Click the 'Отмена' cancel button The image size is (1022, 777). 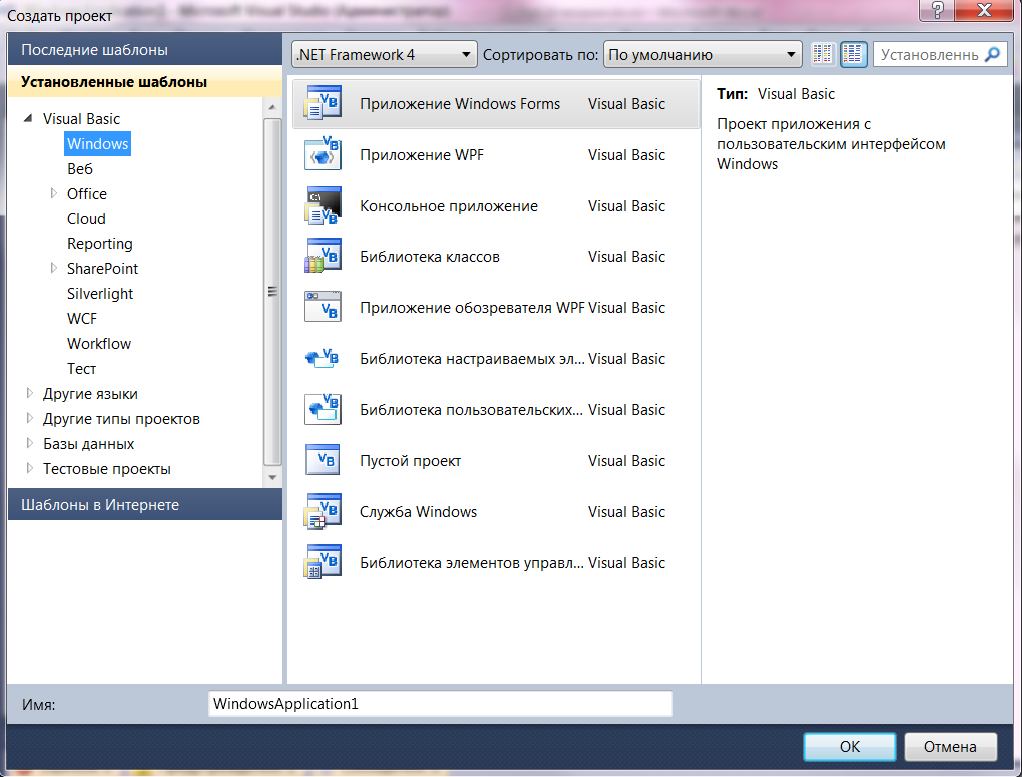(950, 746)
